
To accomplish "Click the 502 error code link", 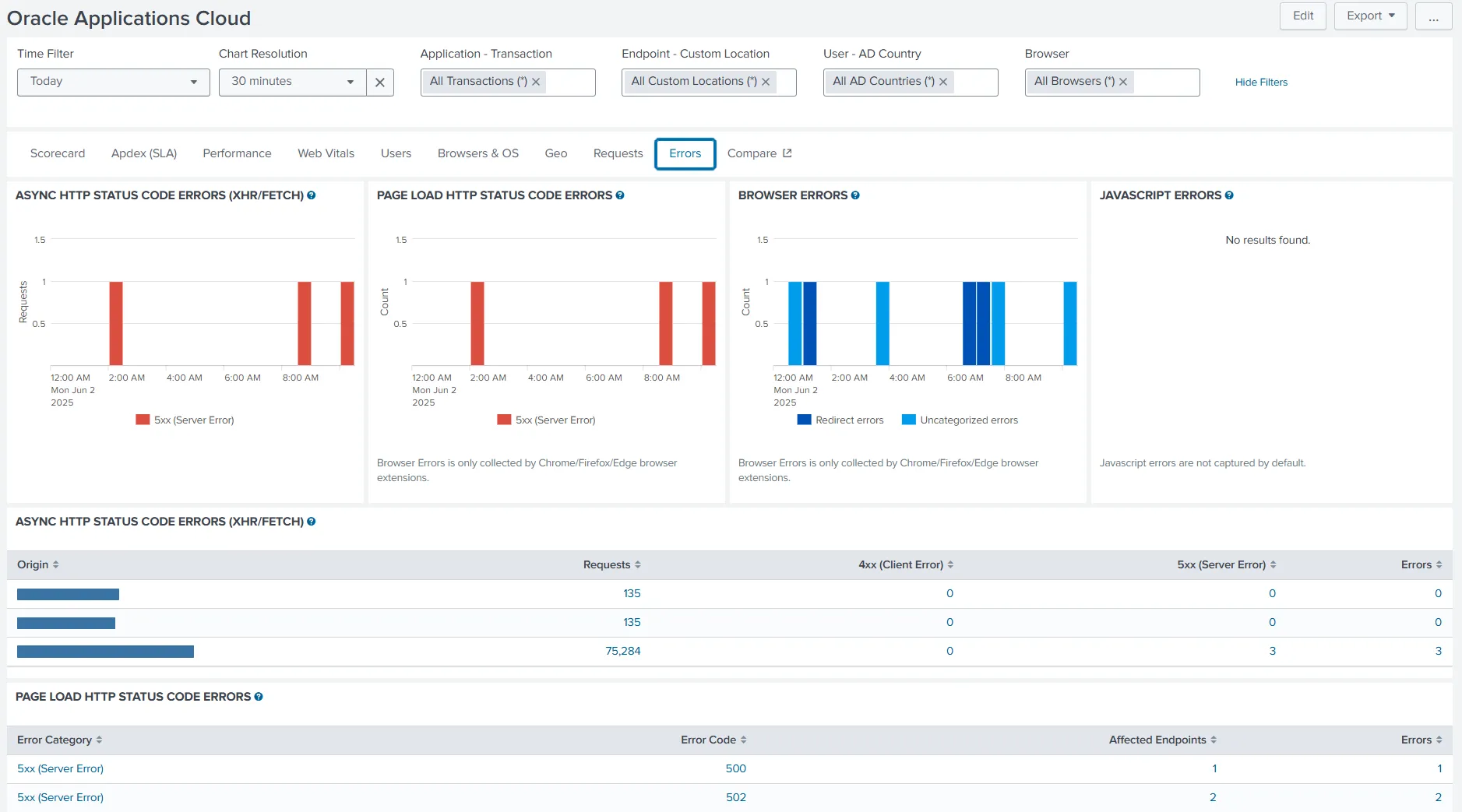I will [x=736, y=797].
